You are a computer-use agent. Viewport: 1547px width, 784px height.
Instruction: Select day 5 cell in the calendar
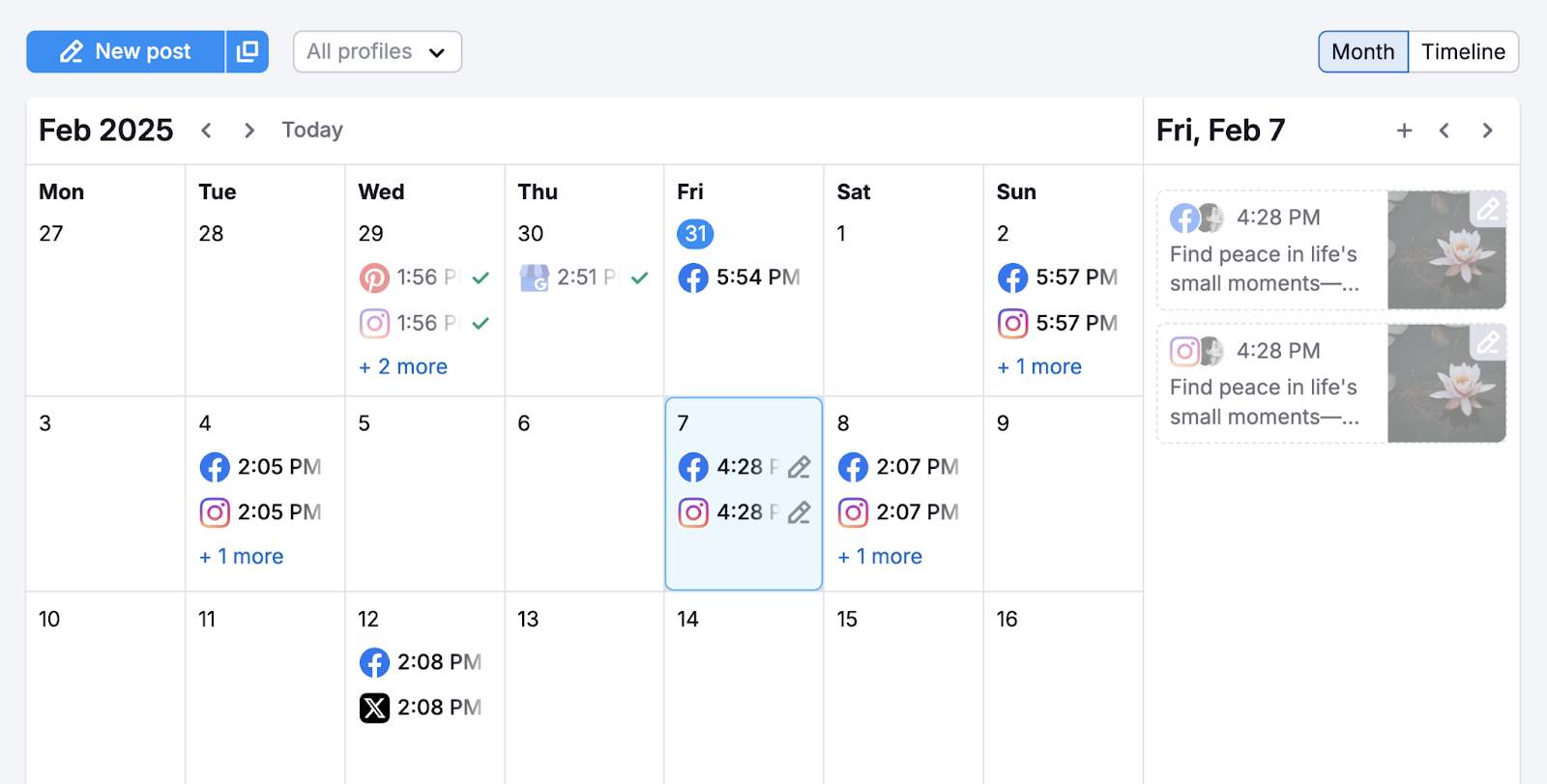click(424, 494)
